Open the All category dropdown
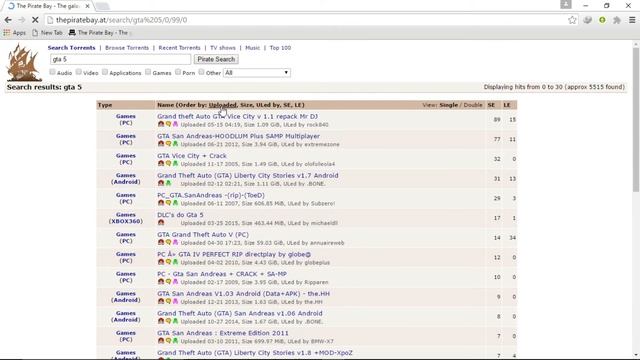This screenshot has width=640, height=360. [257, 73]
